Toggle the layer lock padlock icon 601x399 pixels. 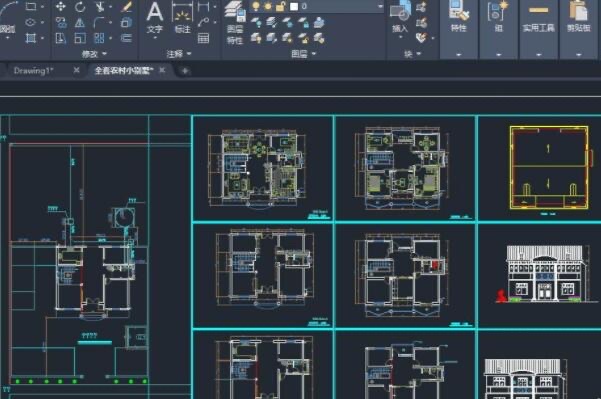click(281, 6)
